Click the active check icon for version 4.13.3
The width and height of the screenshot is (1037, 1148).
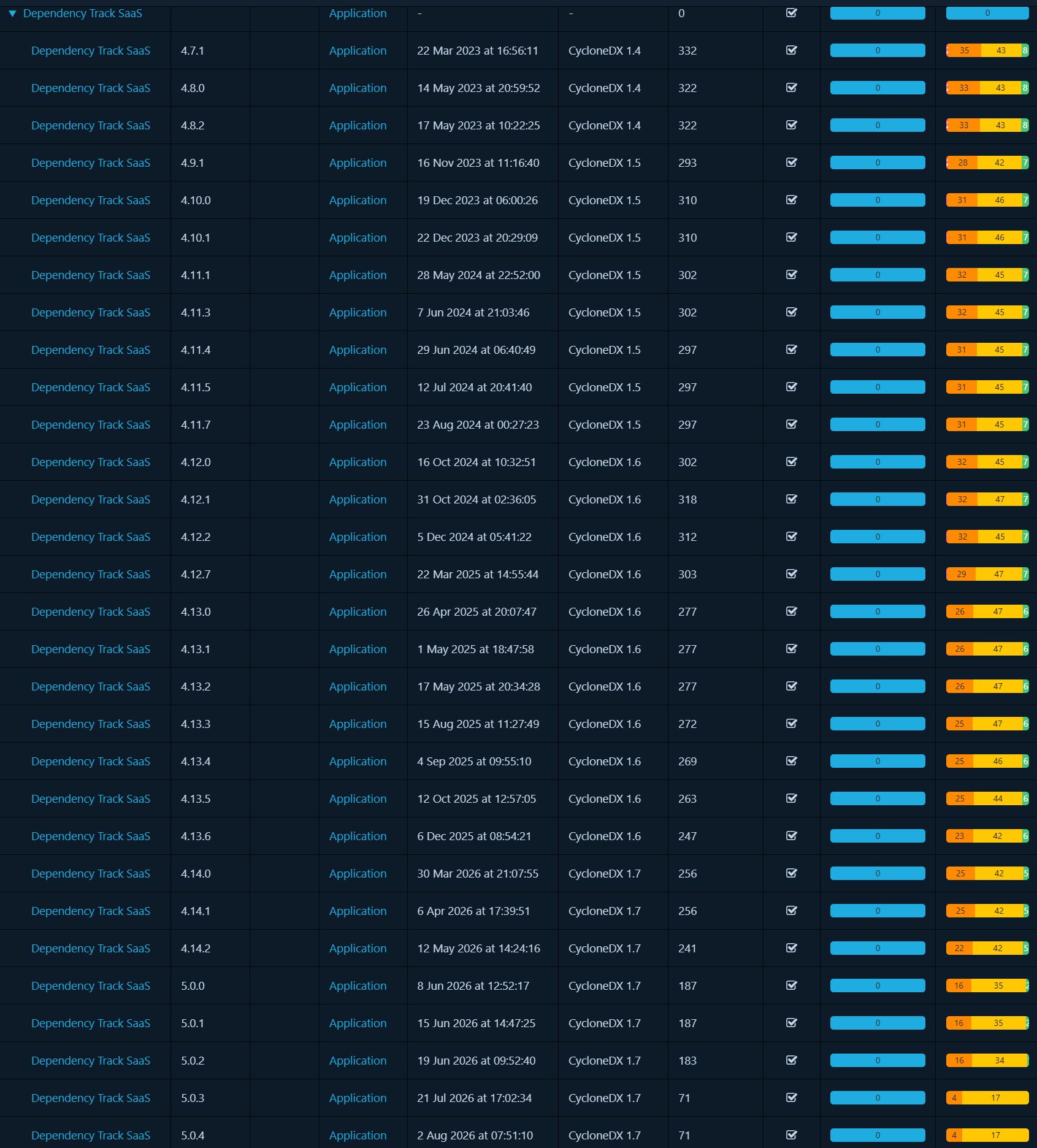click(792, 724)
